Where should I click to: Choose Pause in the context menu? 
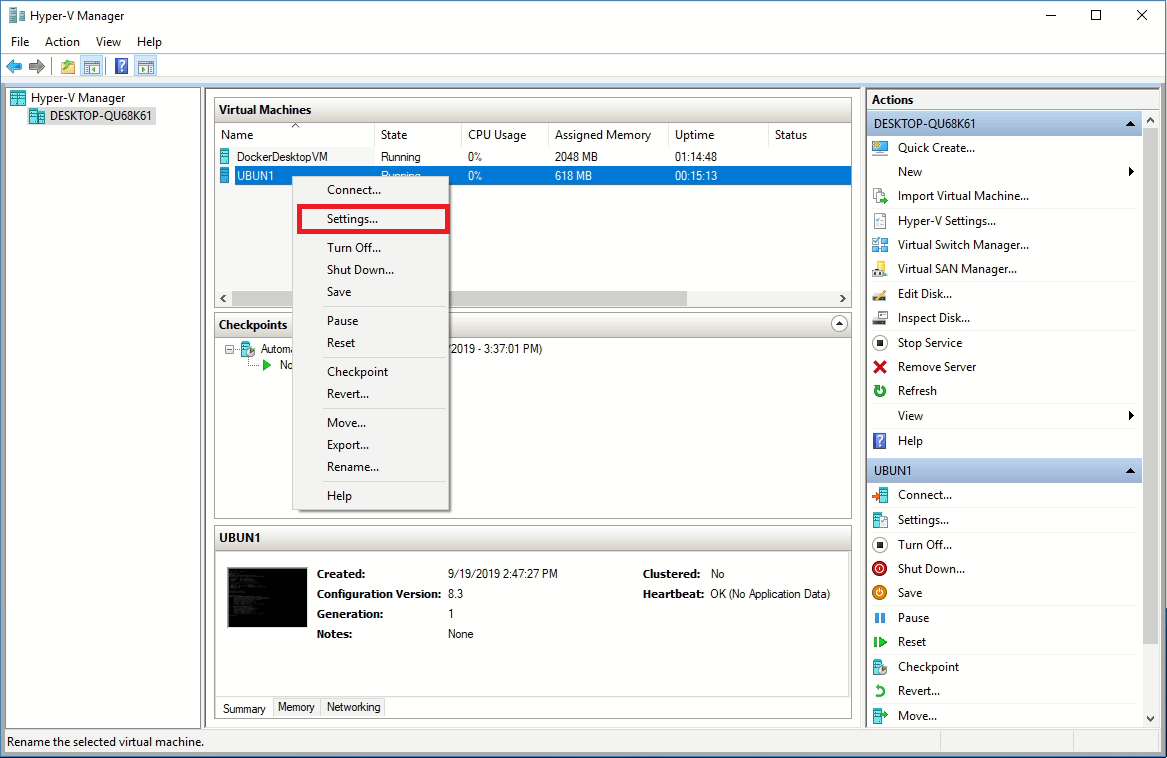coord(373,321)
